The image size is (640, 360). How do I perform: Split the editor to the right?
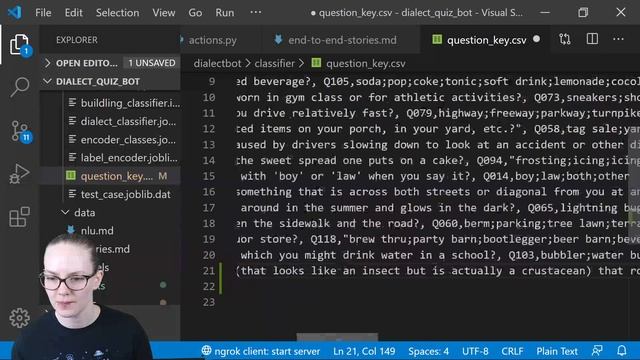[x=592, y=40]
